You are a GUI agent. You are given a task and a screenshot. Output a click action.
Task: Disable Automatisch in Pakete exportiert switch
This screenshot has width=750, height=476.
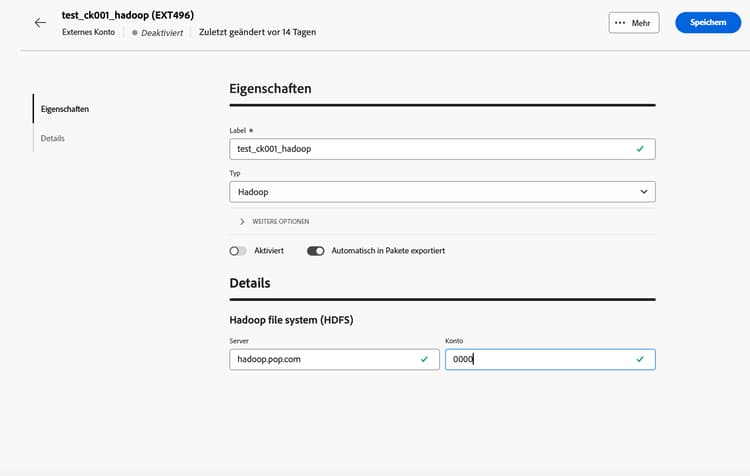coord(316,251)
